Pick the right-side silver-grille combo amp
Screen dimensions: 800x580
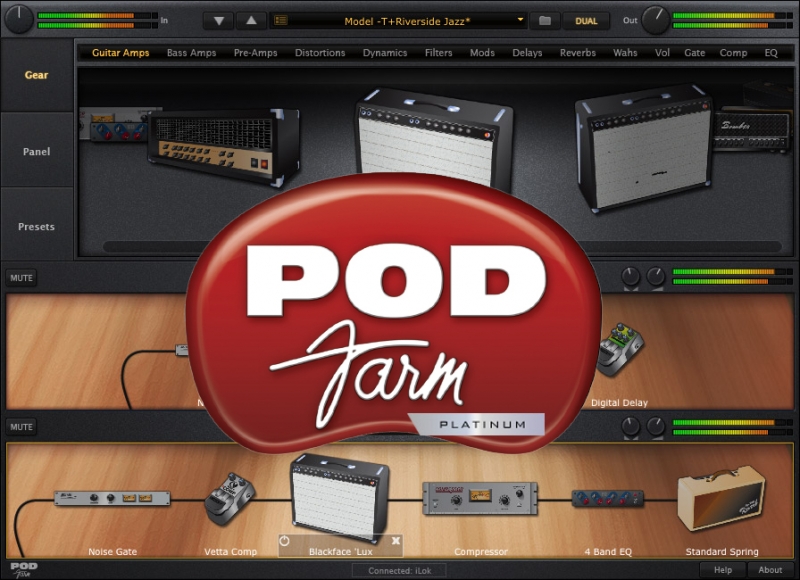644,148
